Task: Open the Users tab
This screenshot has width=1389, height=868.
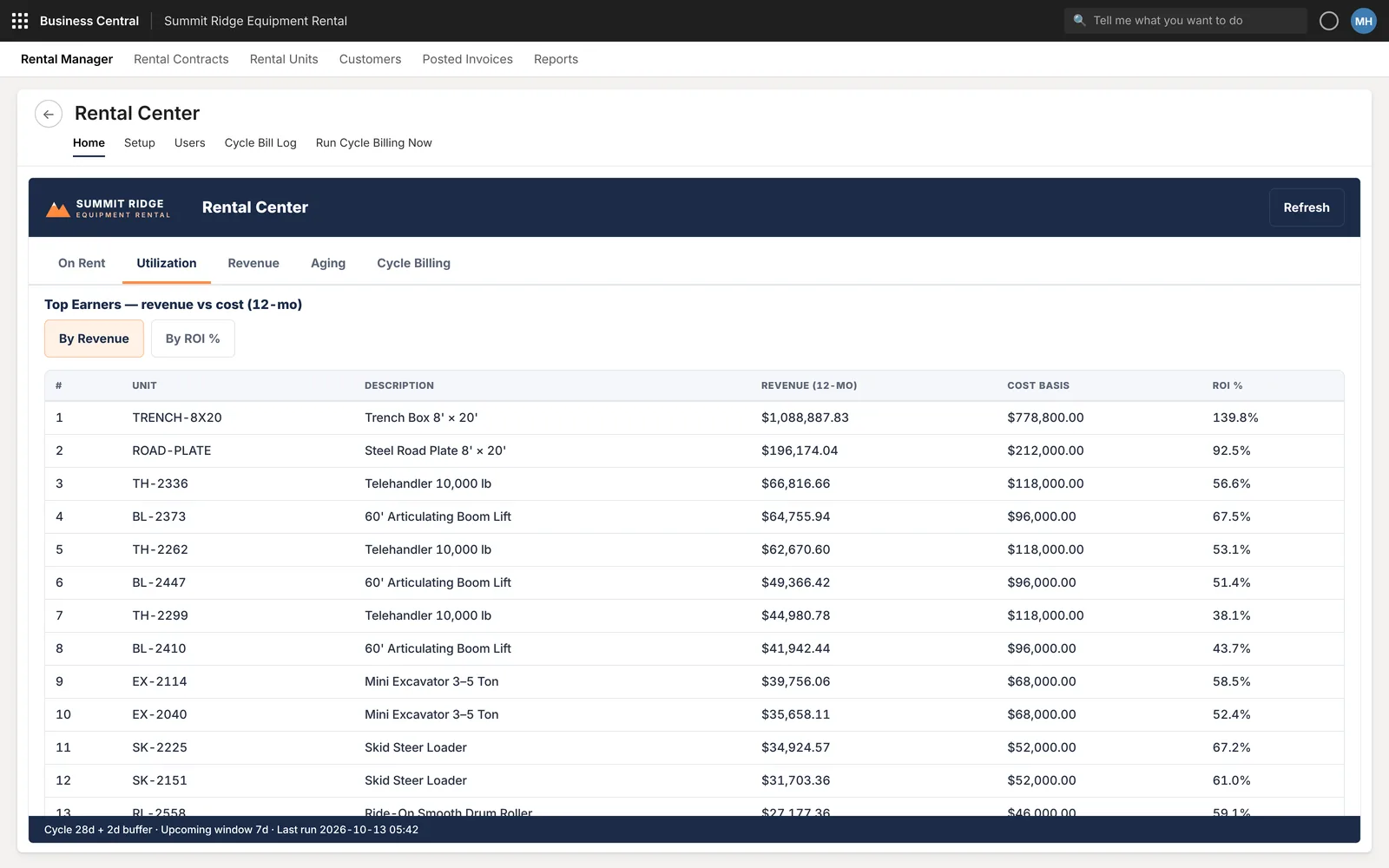Action: pos(190,143)
